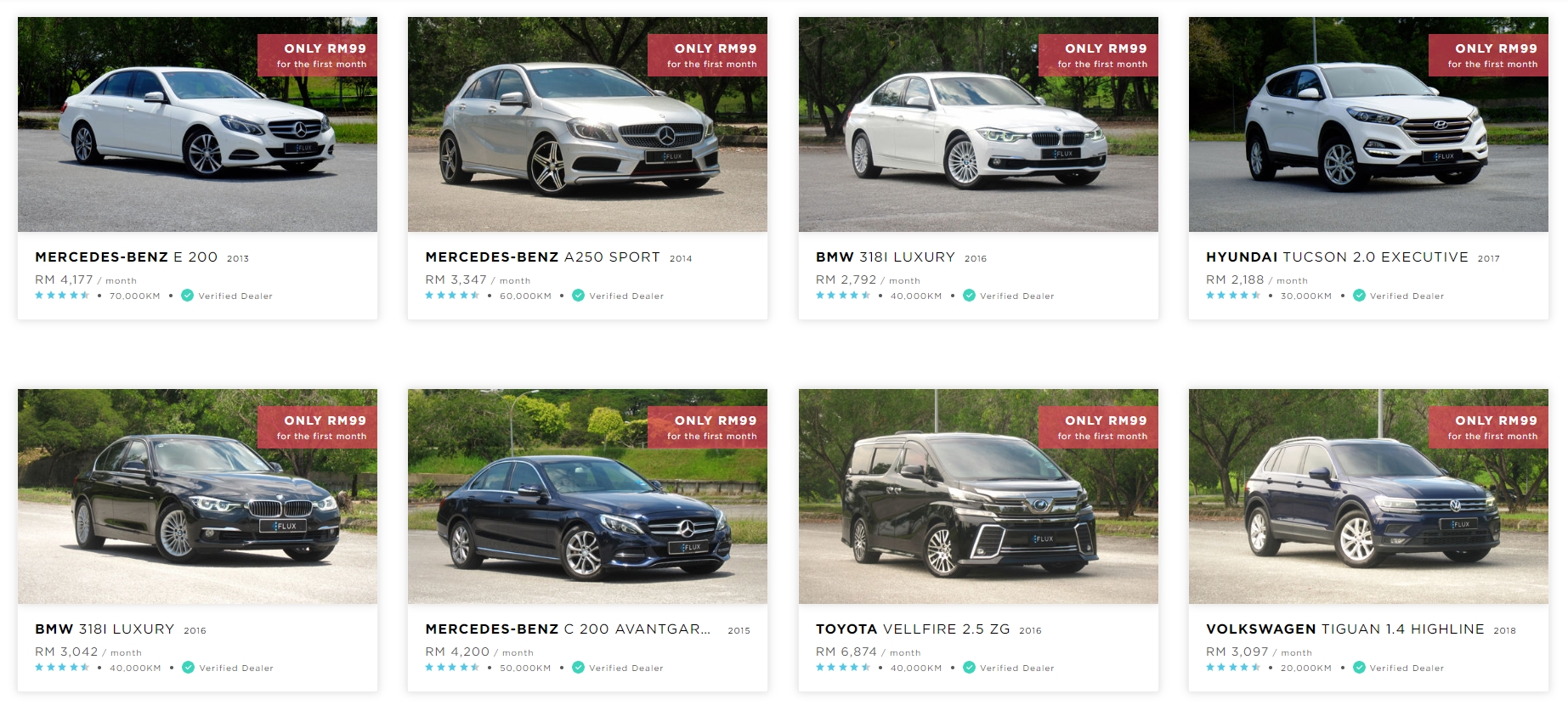Screen dimensions: 1568x705
Task: Open the silver Mercedes A250 Sport photo
Action: 587,124
